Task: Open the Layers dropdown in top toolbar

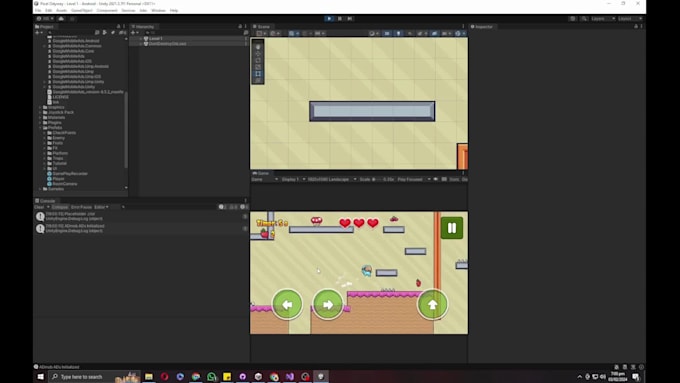Action: pos(603,19)
